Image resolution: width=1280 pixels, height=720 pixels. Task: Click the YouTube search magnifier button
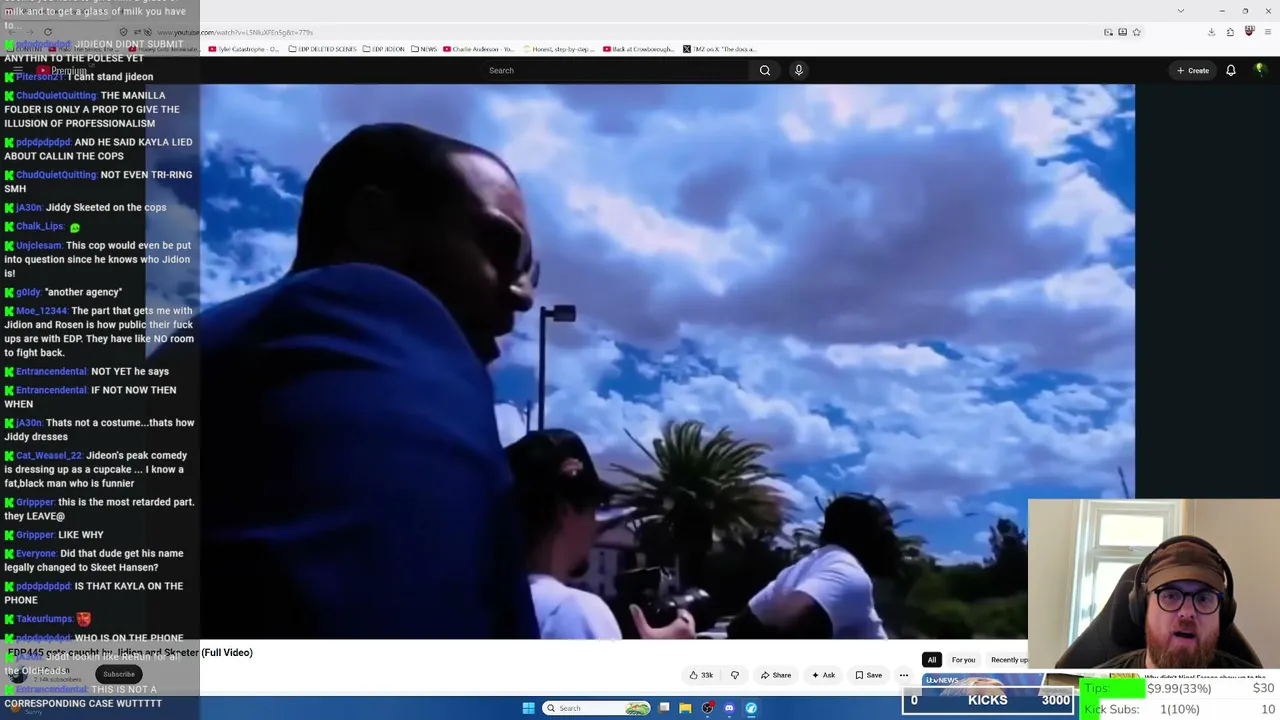[x=765, y=70]
